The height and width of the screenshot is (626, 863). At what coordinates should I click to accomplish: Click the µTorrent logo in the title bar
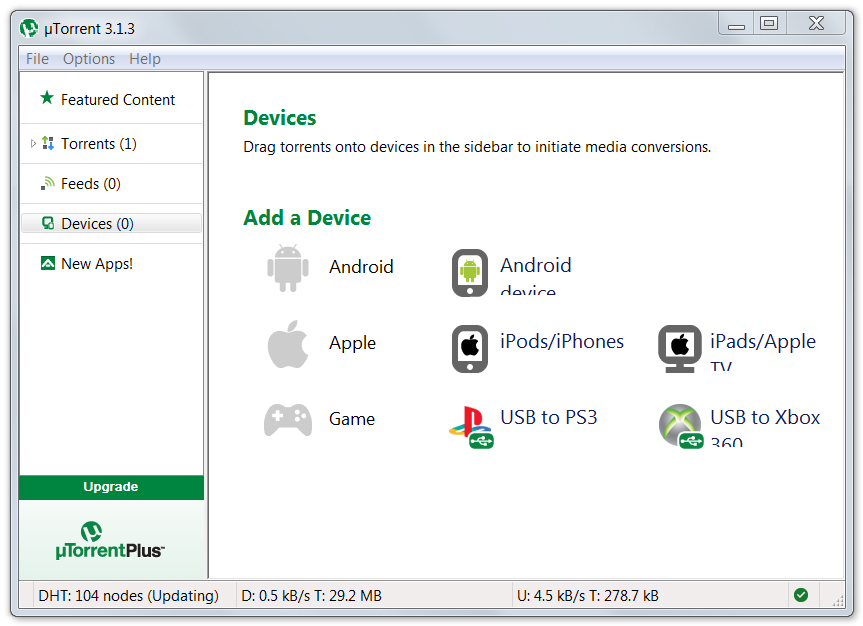[29, 28]
